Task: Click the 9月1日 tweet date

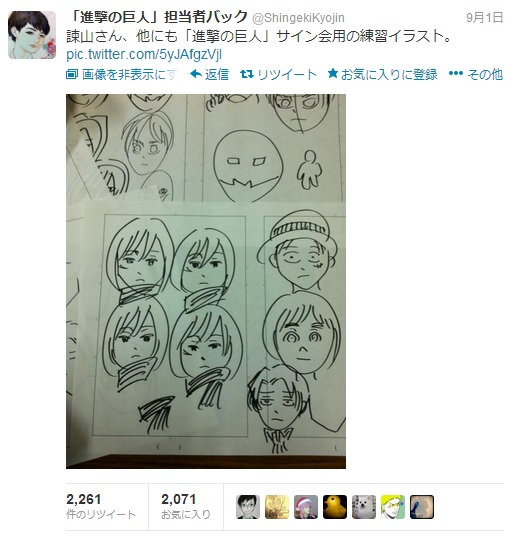Action: pyautogui.click(x=484, y=17)
